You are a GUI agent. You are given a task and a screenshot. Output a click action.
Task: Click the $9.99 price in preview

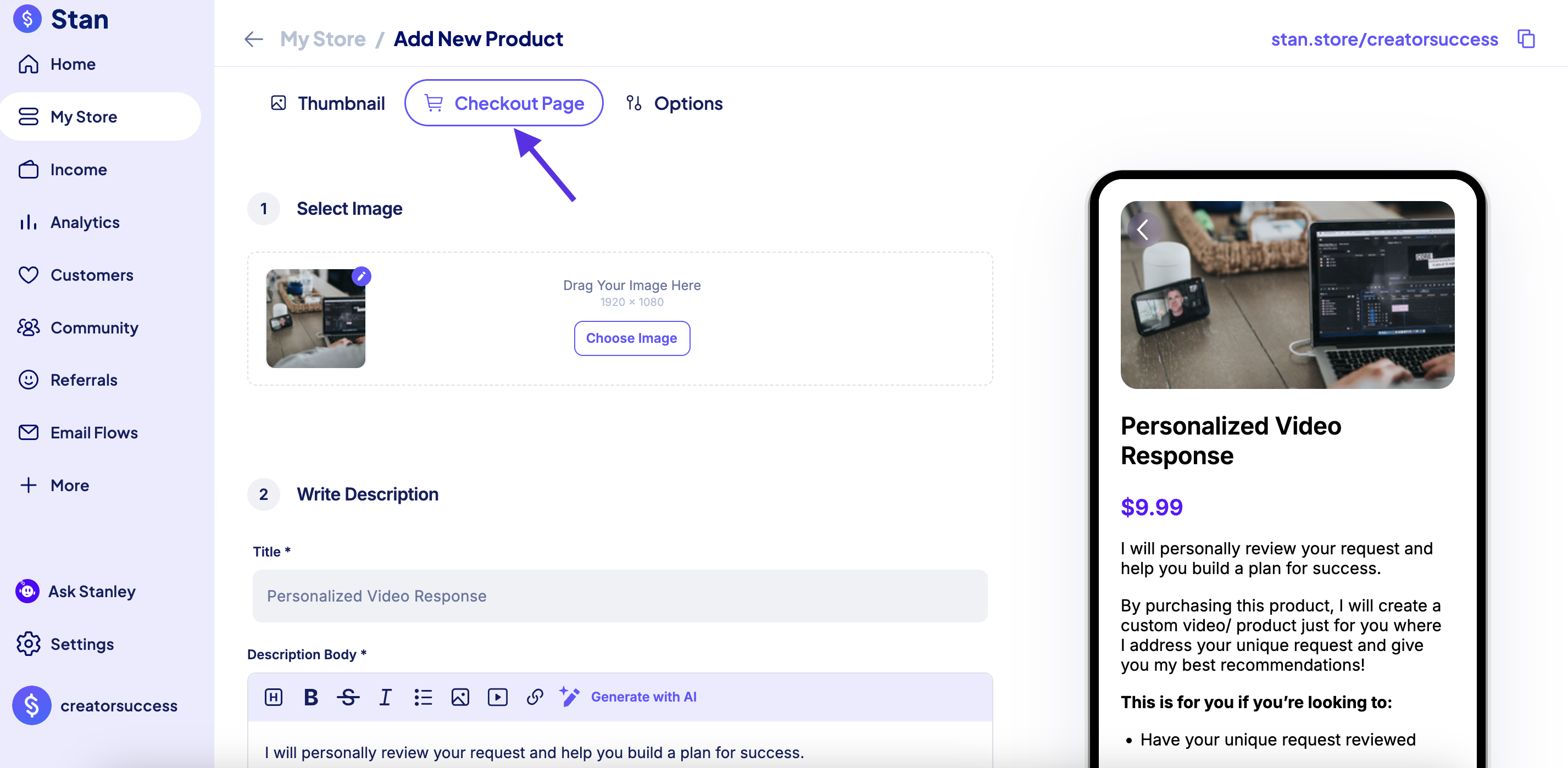[1151, 507]
